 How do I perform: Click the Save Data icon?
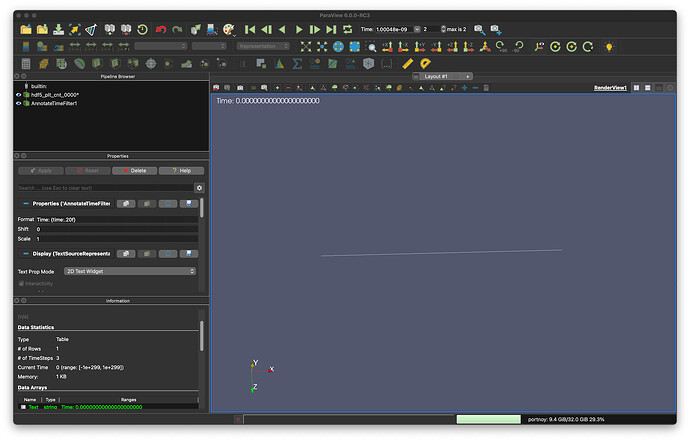(x=58, y=29)
